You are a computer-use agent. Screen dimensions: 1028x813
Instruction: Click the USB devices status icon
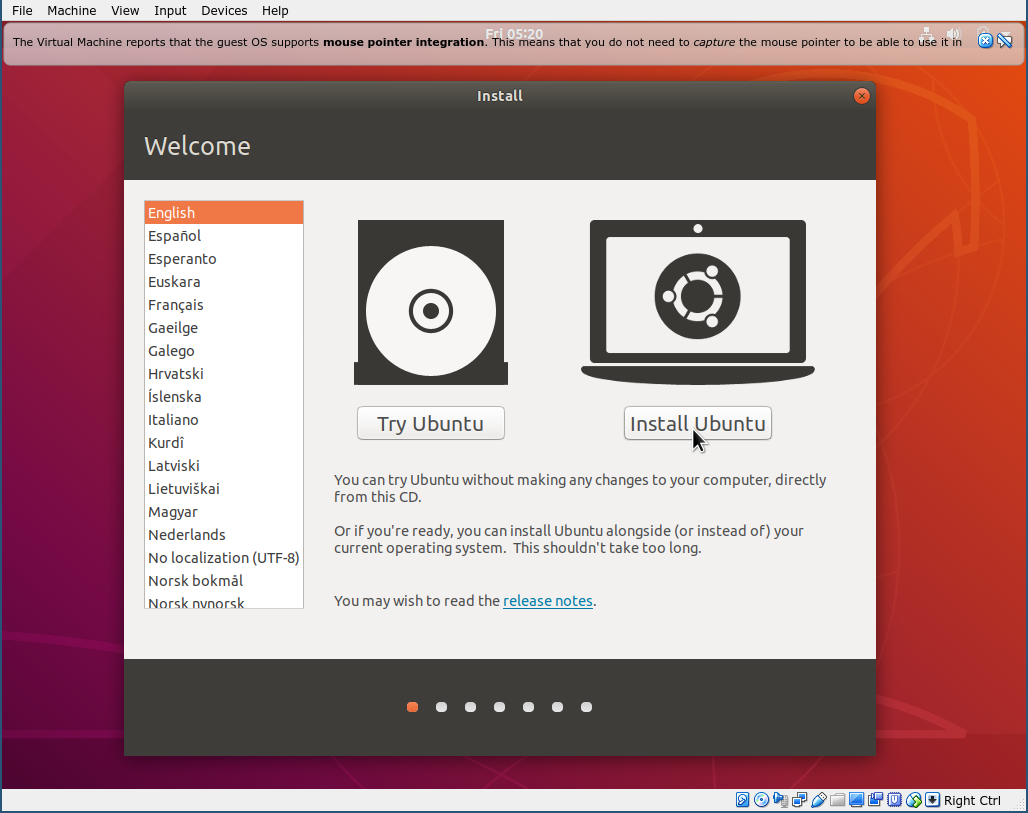[x=819, y=800]
